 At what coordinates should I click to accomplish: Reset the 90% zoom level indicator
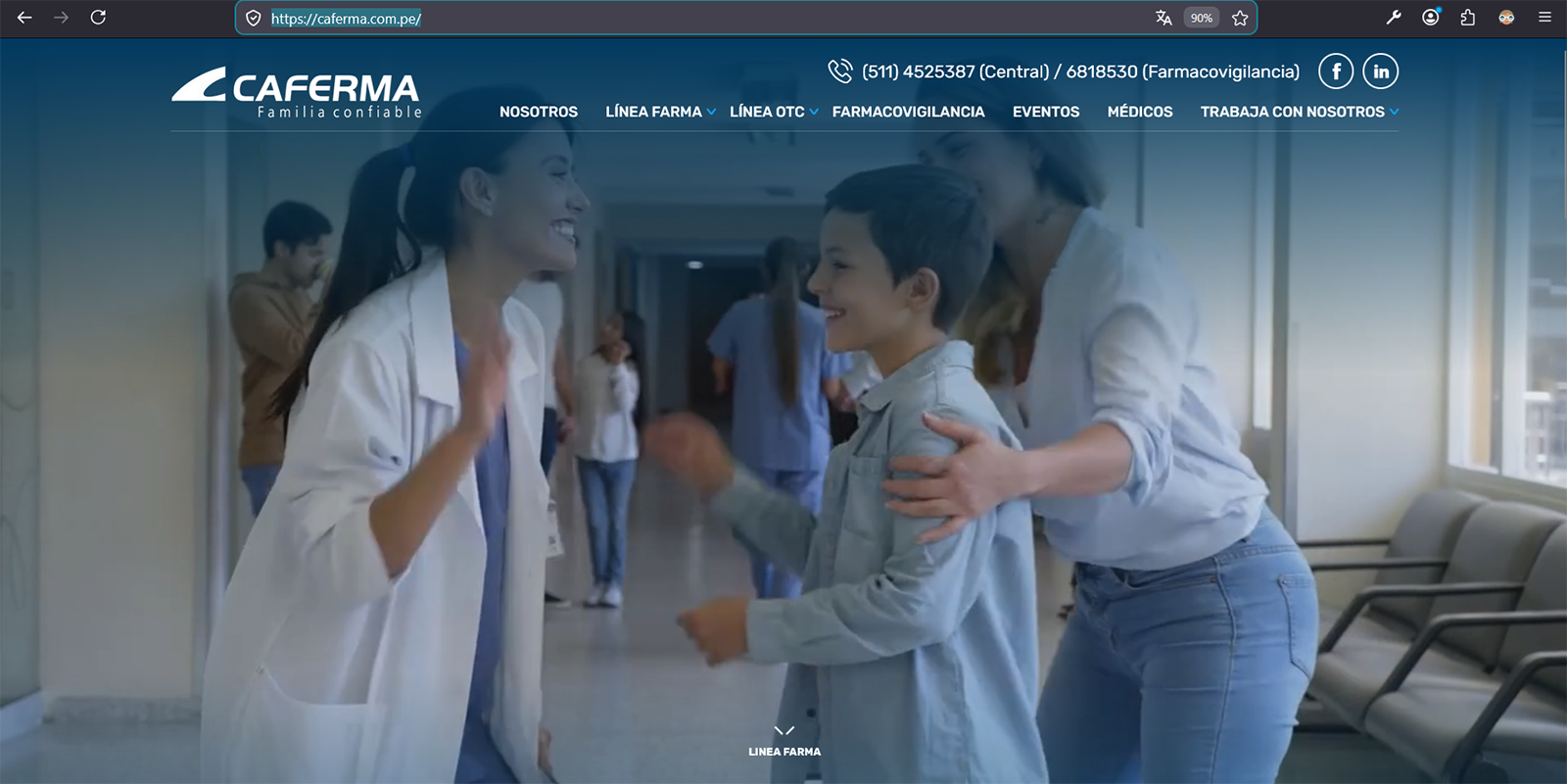(x=1202, y=18)
